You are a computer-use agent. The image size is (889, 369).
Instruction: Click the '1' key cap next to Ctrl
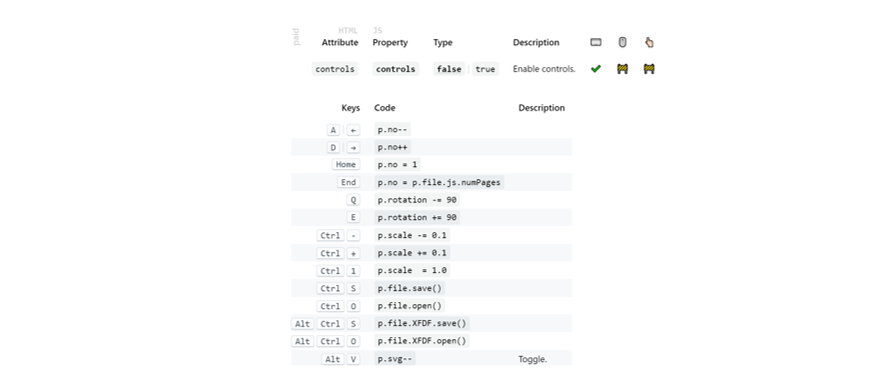(353, 271)
